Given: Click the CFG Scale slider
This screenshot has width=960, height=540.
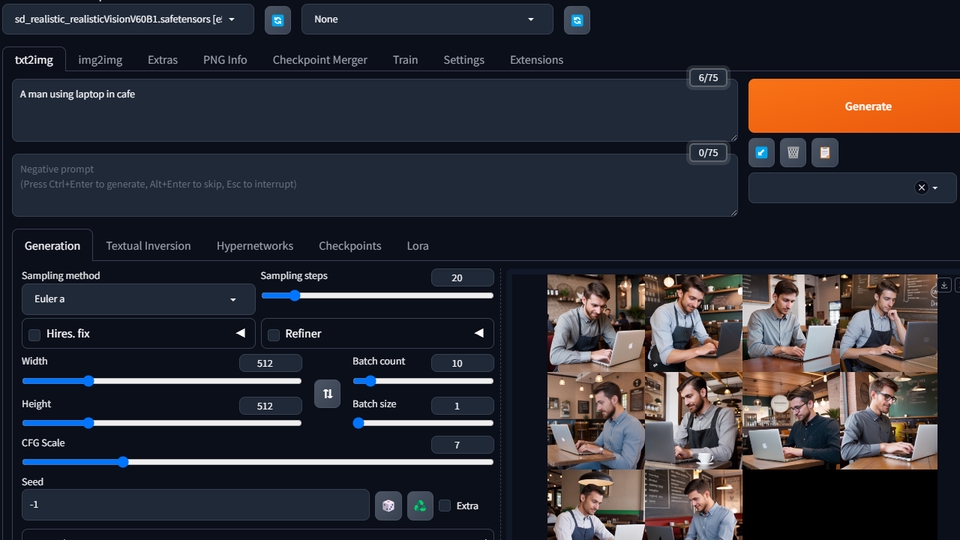Looking at the screenshot, I should click(258, 462).
